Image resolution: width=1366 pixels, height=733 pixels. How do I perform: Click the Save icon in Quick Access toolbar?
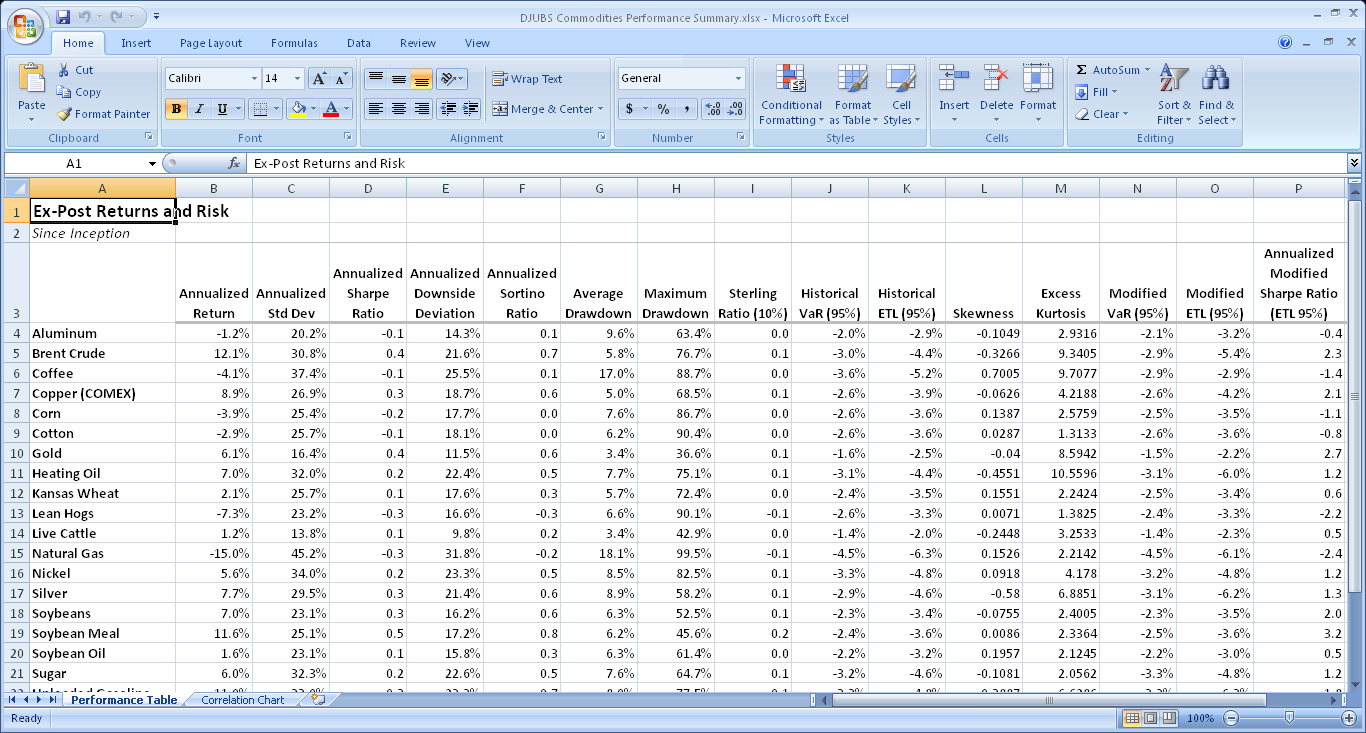coord(63,17)
